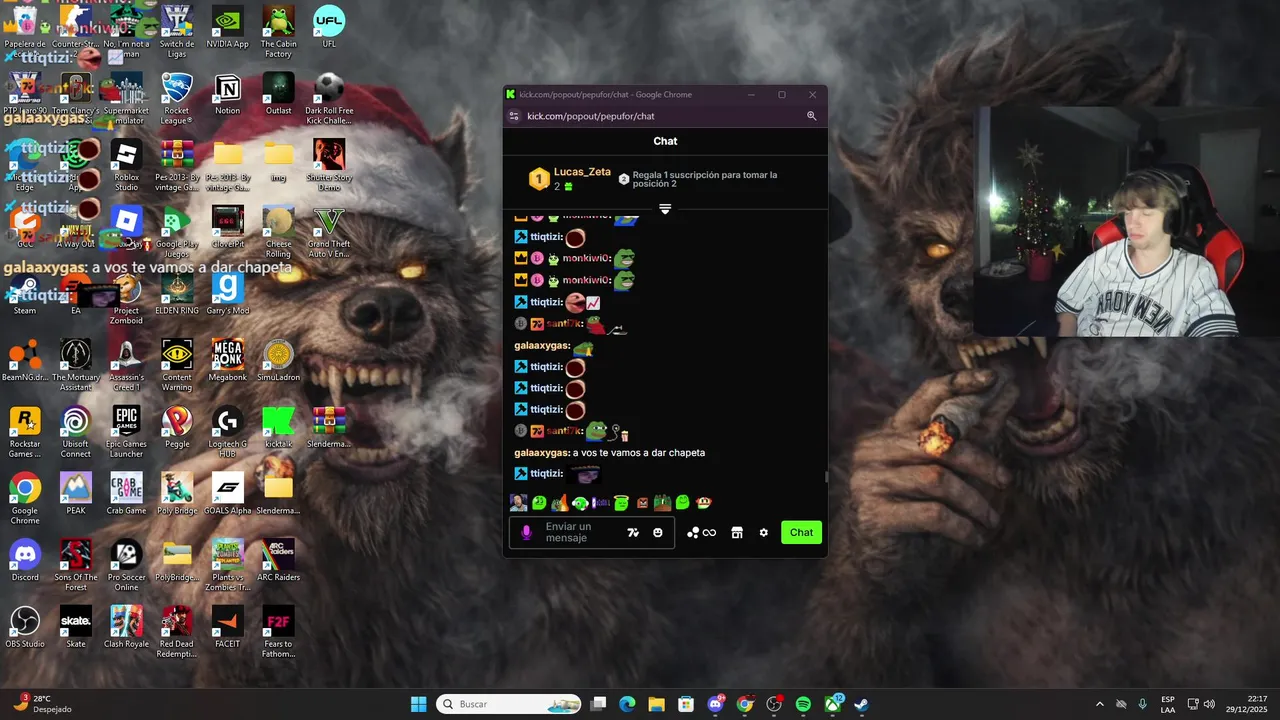
Task: Open the emoji picker smiley icon
Action: click(x=658, y=533)
